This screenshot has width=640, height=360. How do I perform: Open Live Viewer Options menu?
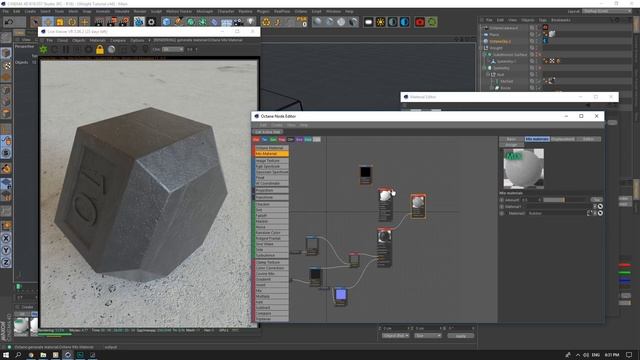[137, 40]
